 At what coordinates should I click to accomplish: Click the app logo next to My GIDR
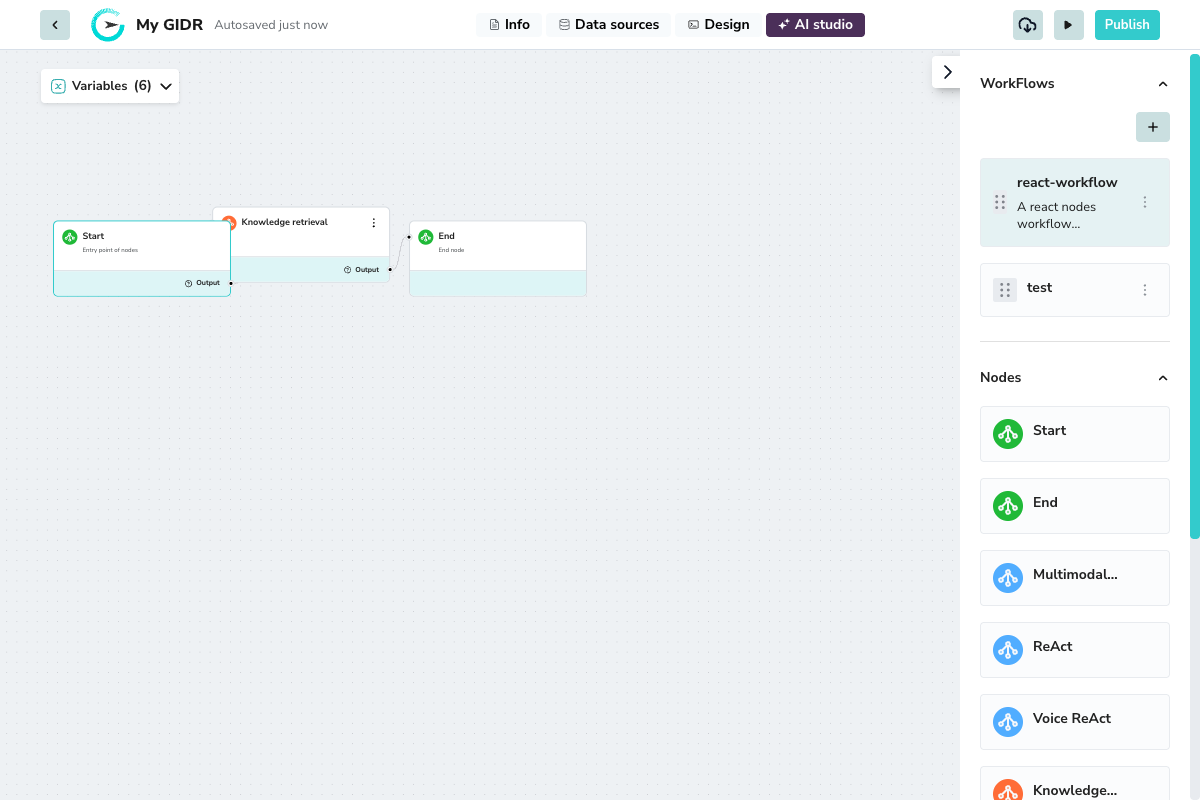click(x=107, y=24)
